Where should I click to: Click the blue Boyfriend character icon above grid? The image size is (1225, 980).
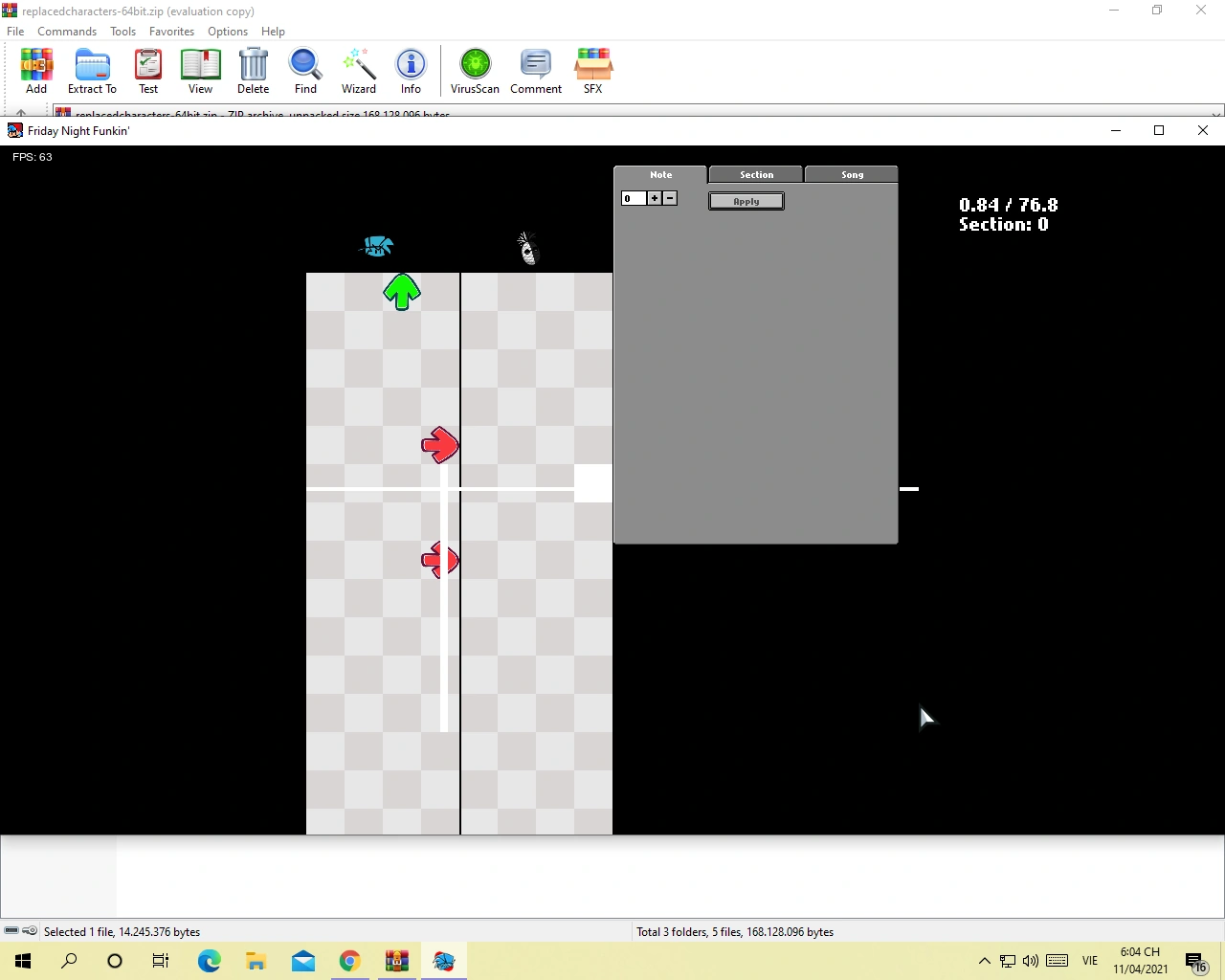pos(378,247)
